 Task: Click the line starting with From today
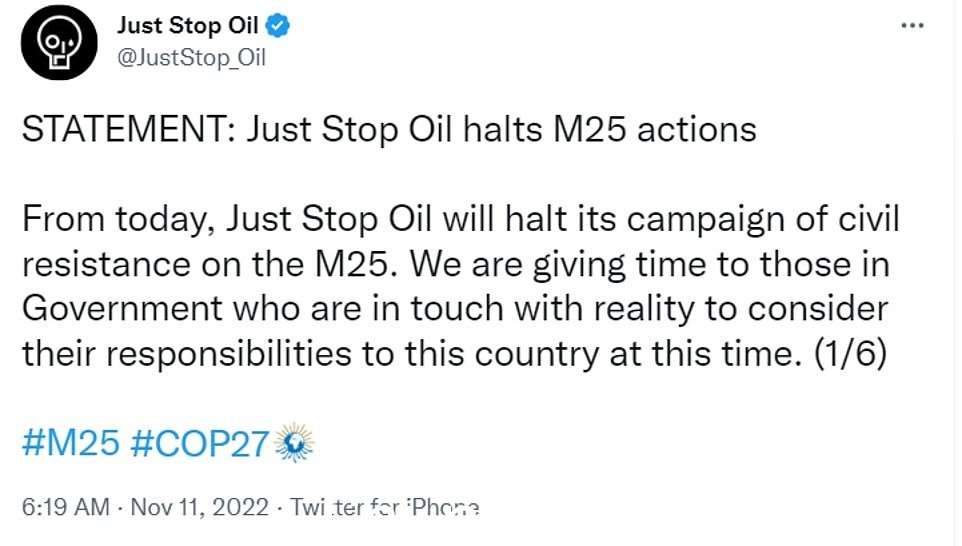pos(461,219)
